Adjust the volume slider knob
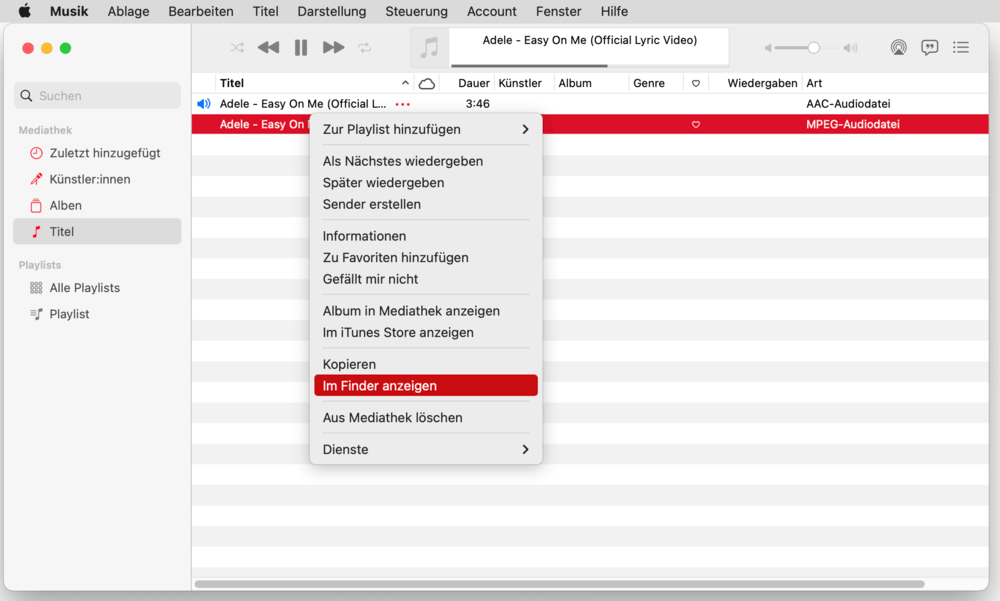This screenshot has width=1000, height=601. pyautogui.click(x=814, y=47)
